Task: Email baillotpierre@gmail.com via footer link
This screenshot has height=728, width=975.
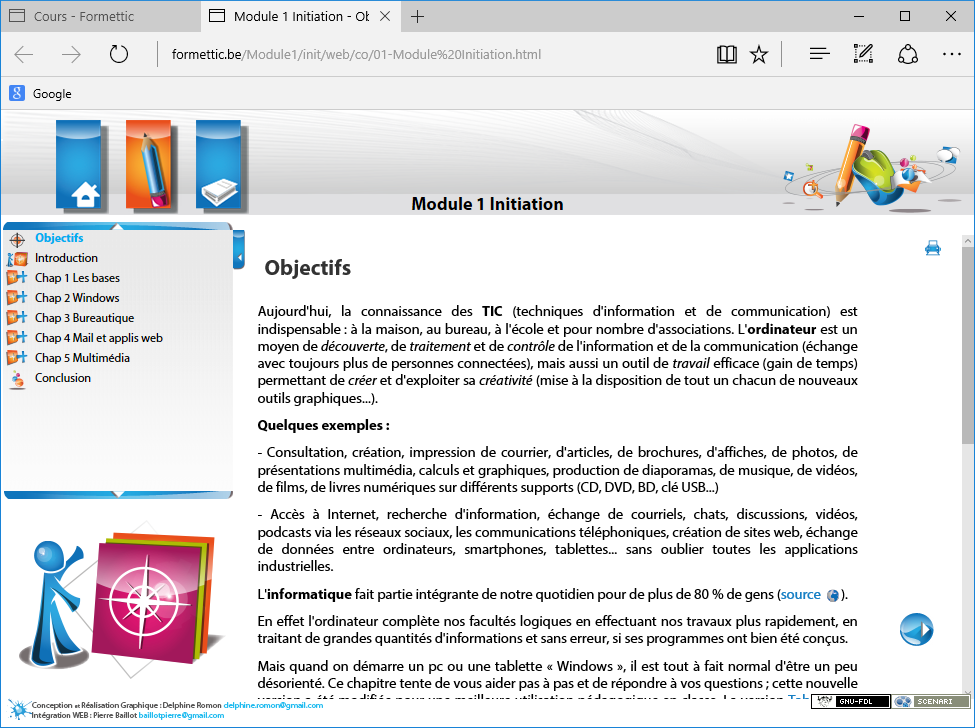Action: tap(181, 715)
